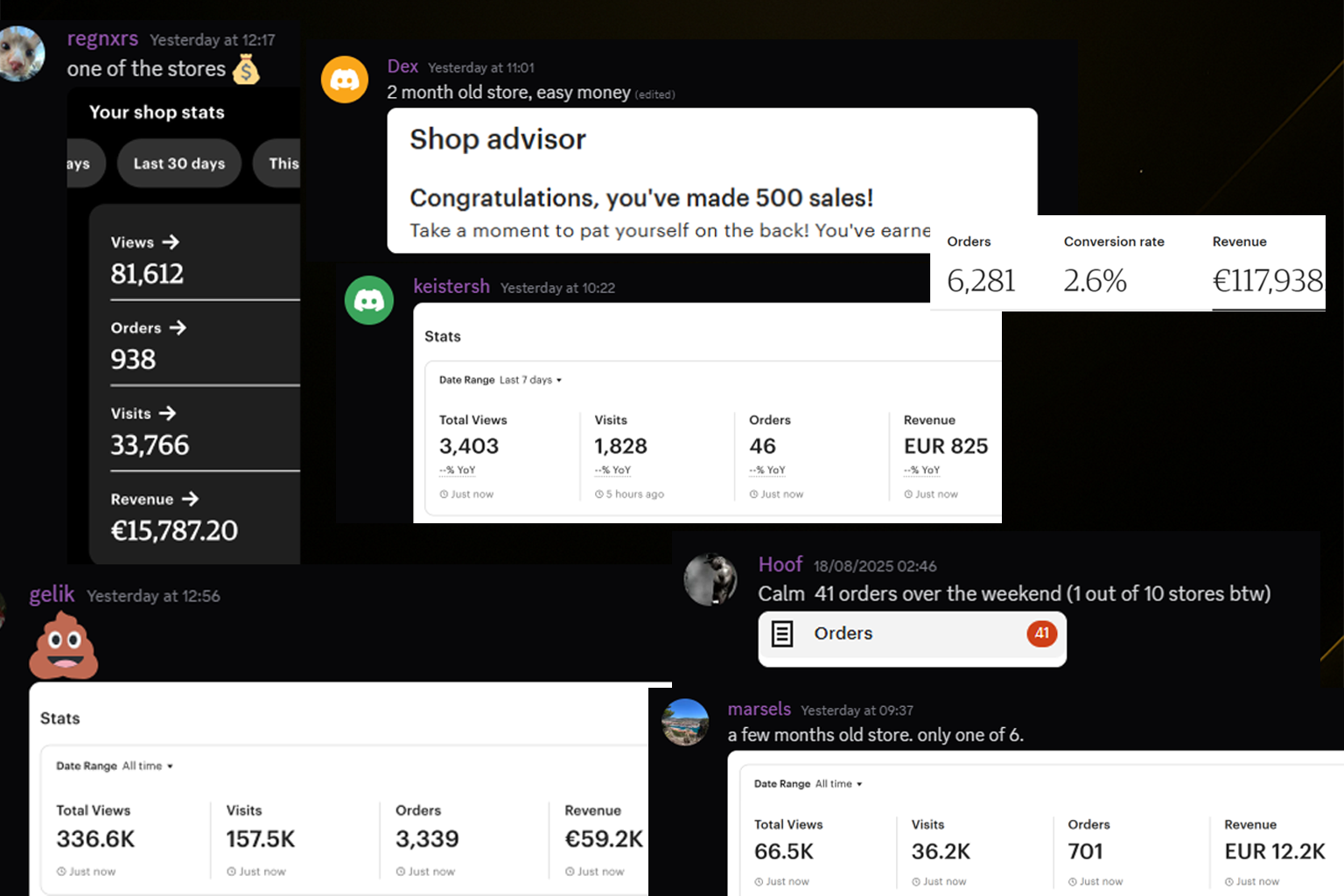
Task: Click Hoof's profile avatar
Action: [710, 579]
